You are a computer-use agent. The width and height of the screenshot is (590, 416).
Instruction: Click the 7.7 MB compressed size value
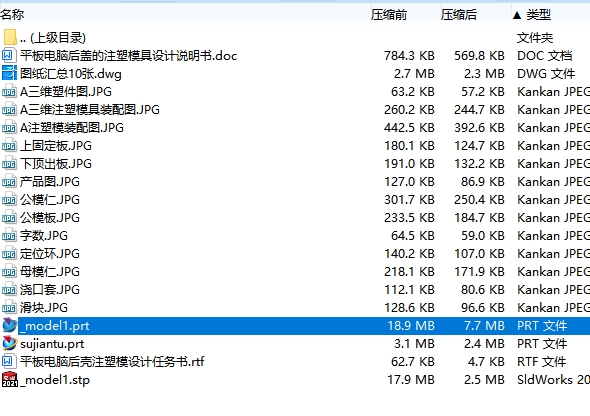(x=484, y=326)
